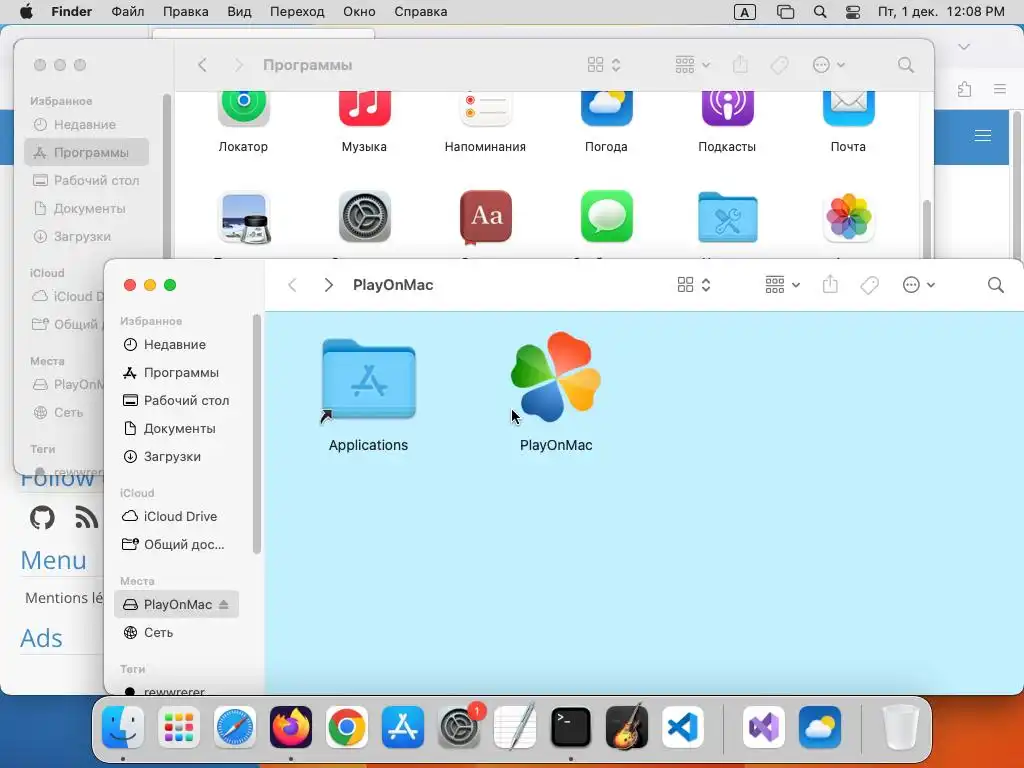Open the Музыка app in Программы window
Image resolution: width=1024 pixels, height=768 pixels.
click(x=364, y=109)
